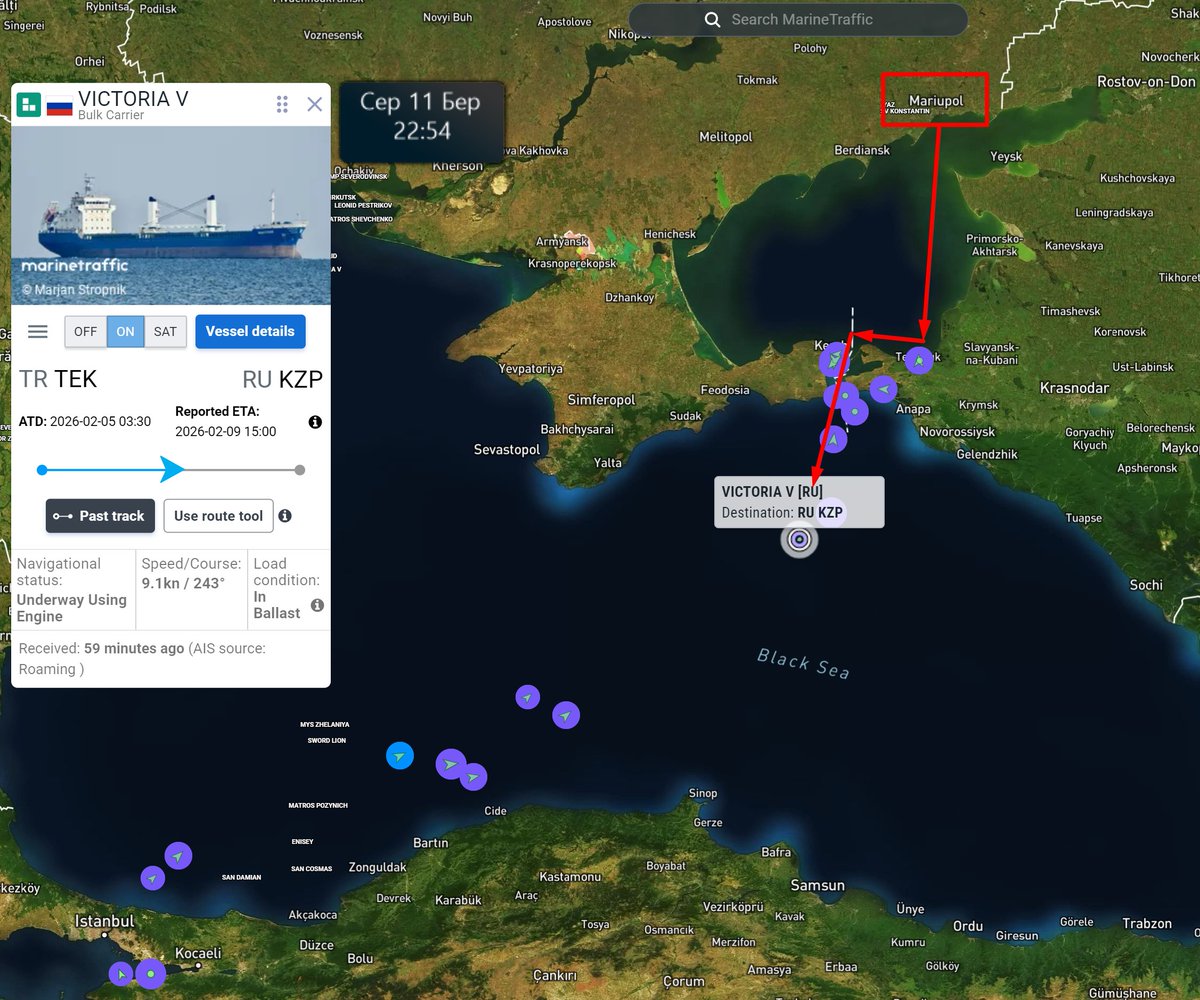The width and height of the screenshot is (1200, 1000).
Task: Click the Load condition info icon
Action: (317, 605)
